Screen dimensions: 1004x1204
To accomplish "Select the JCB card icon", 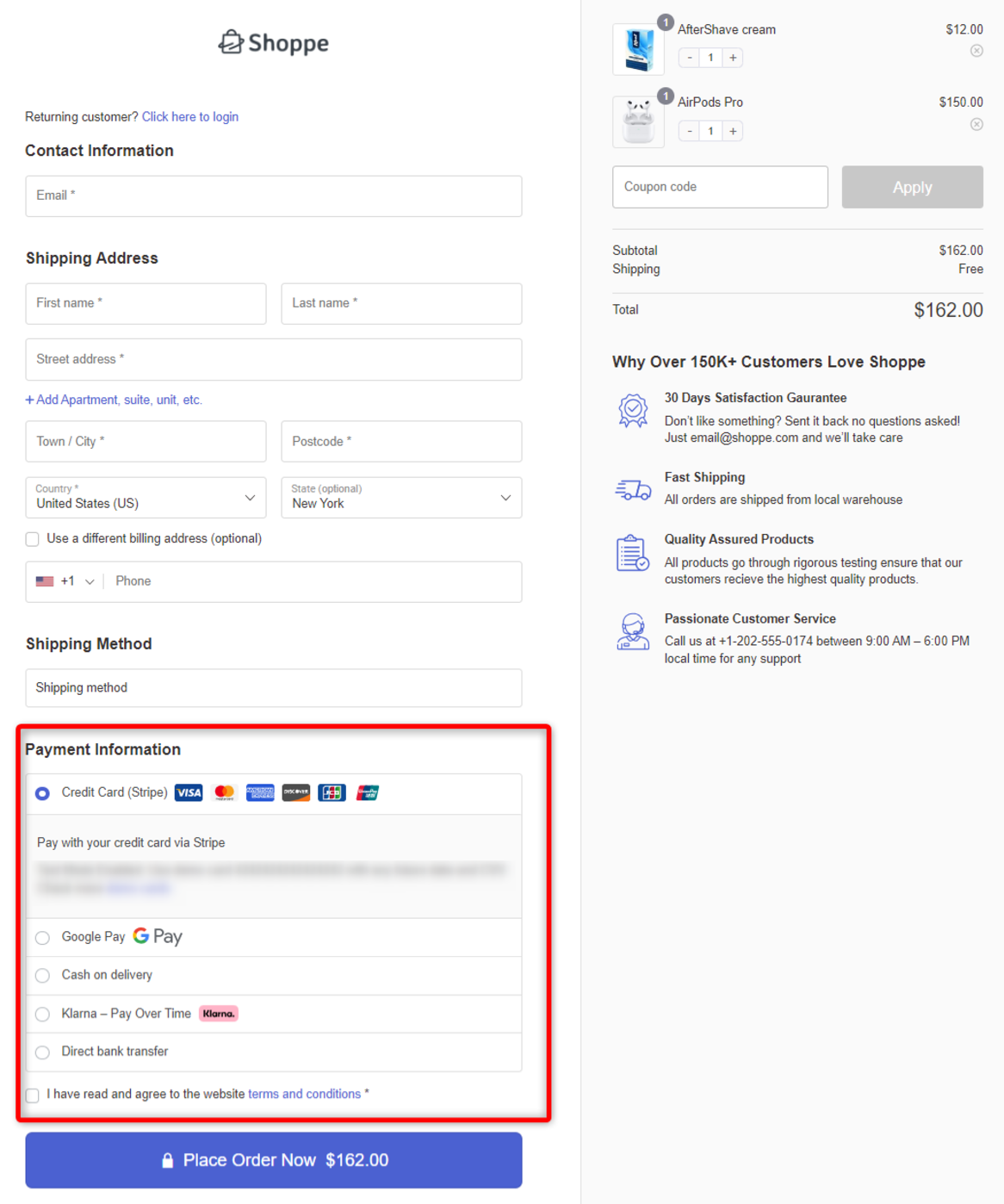I will (332, 792).
